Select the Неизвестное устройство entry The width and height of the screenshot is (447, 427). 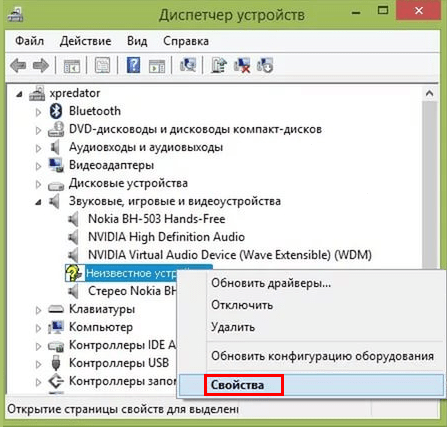point(131,273)
